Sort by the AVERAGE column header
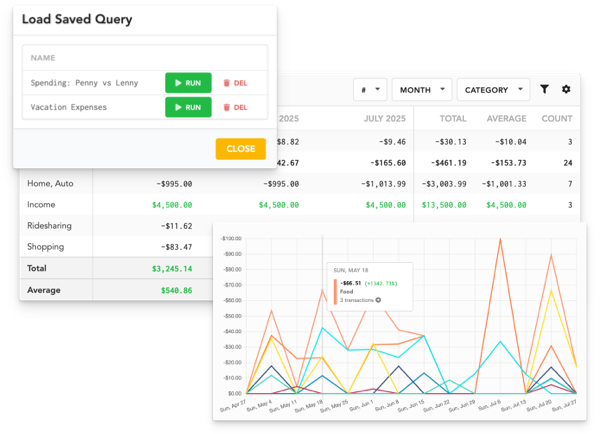The width and height of the screenshot is (600, 434). click(x=506, y=119)
